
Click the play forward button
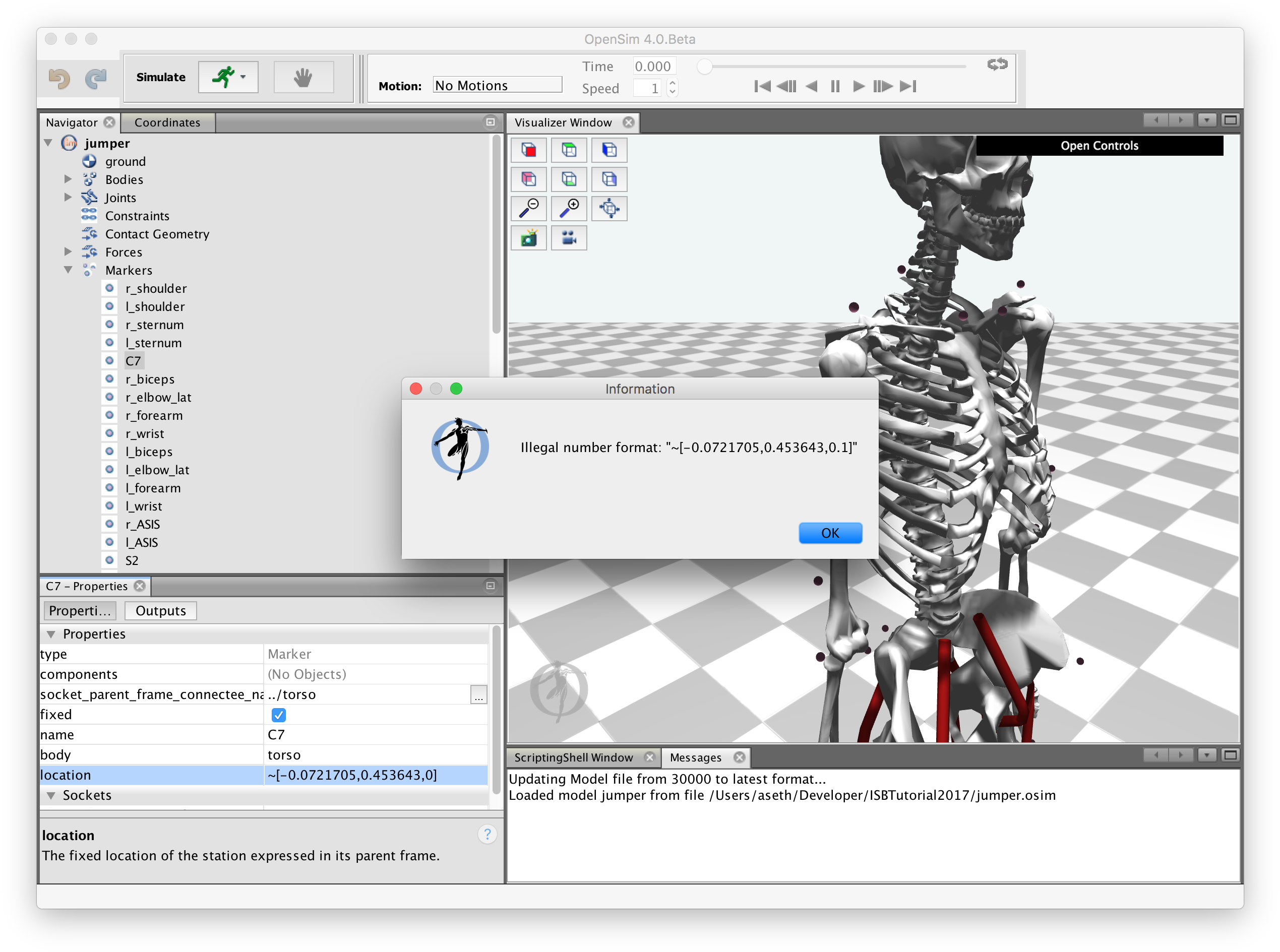[x=858, y=87]
